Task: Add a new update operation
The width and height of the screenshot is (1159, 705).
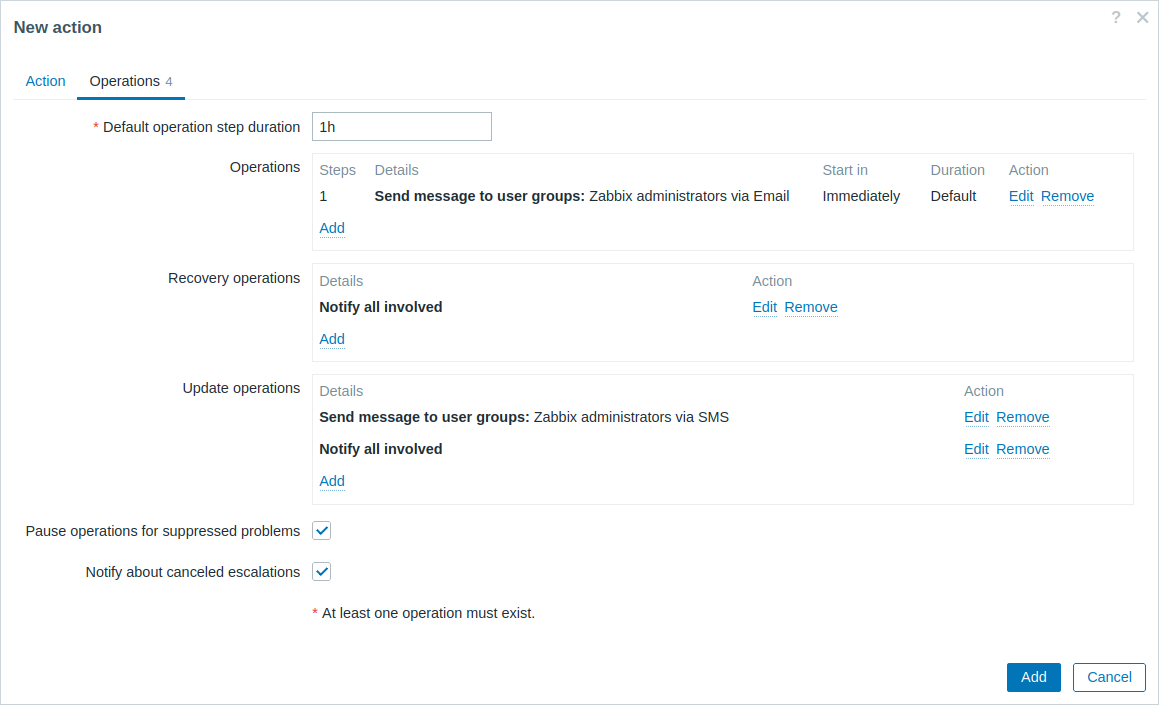Action: 332,480
